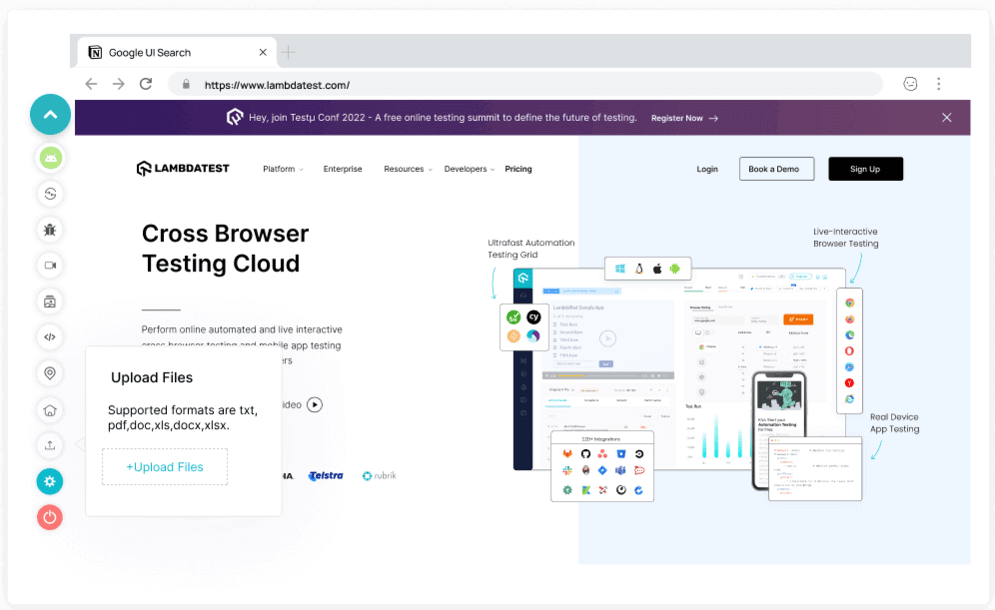
Task: Click the lock icon in the address bar
Action: (186, 84)
